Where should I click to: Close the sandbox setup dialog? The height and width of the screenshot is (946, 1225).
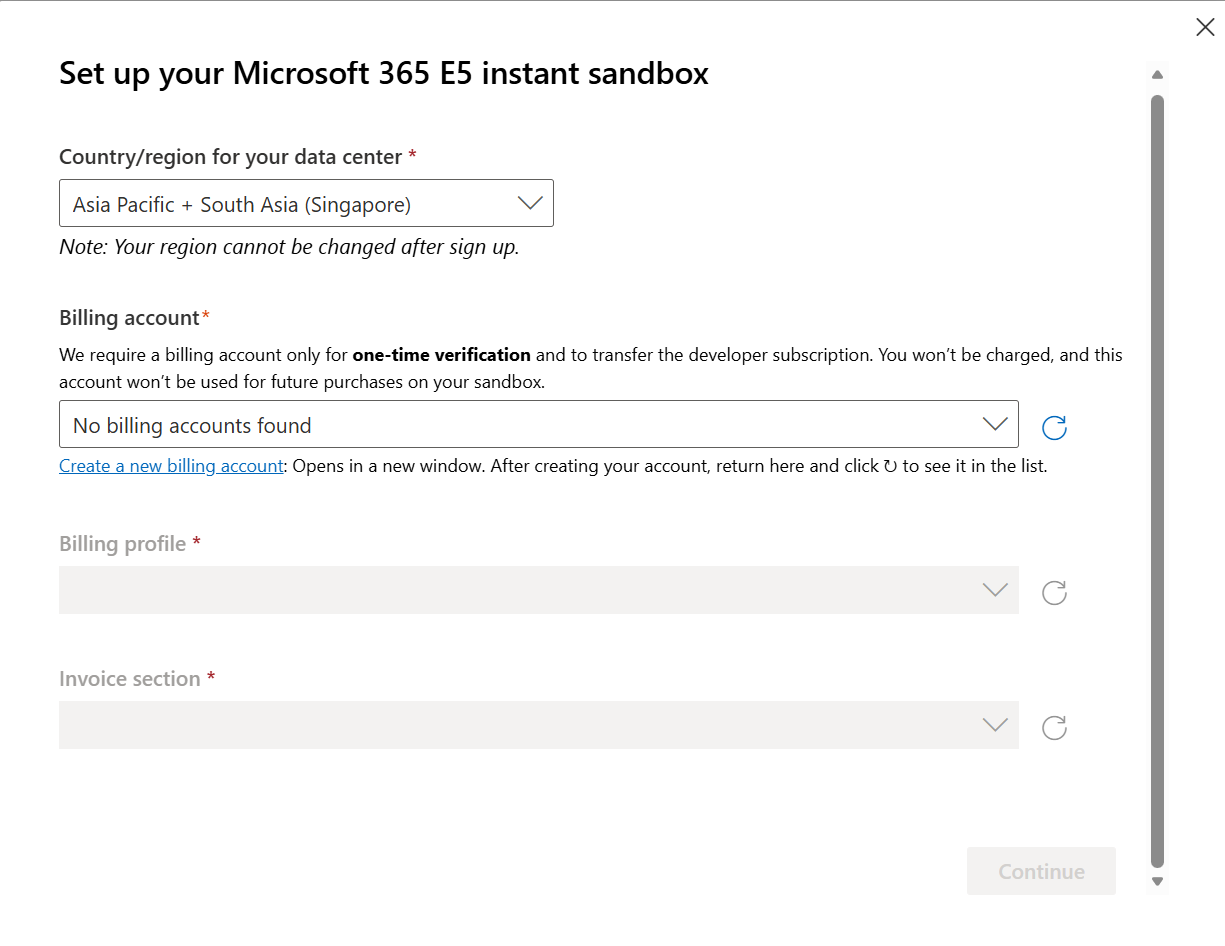[x=1205, y=27]
